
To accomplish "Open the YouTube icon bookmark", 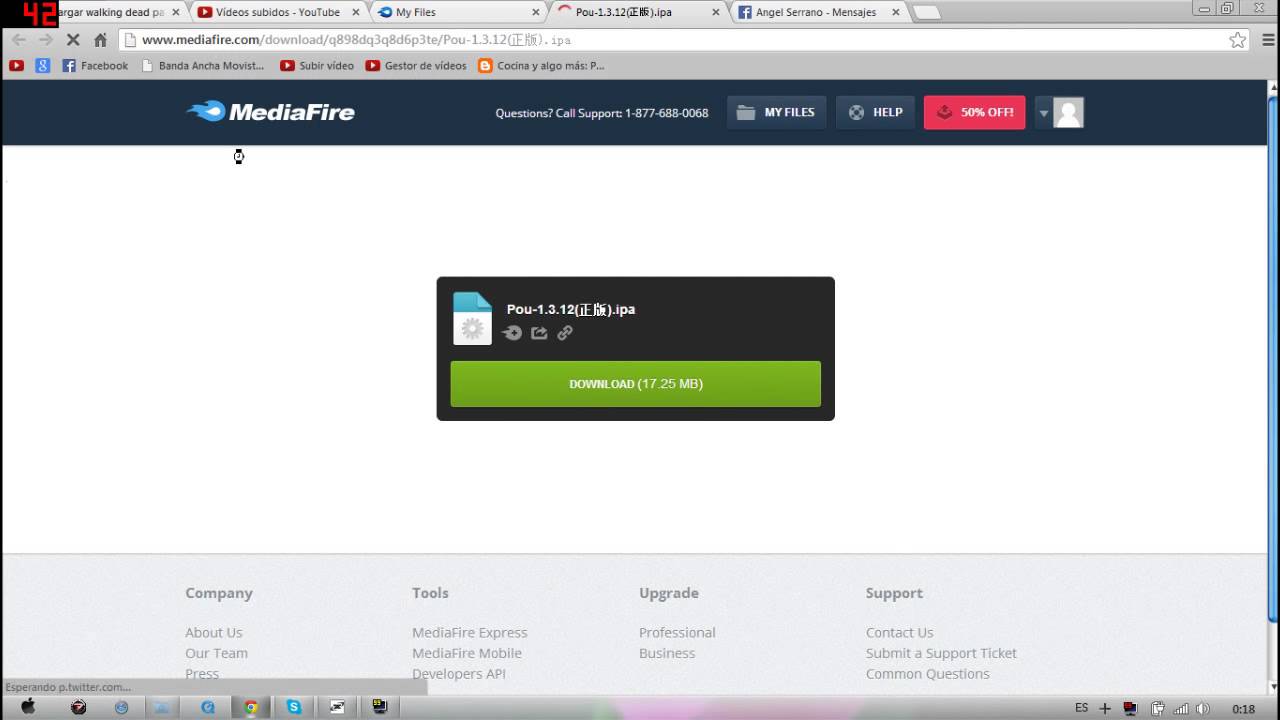I will coord(16,66).
